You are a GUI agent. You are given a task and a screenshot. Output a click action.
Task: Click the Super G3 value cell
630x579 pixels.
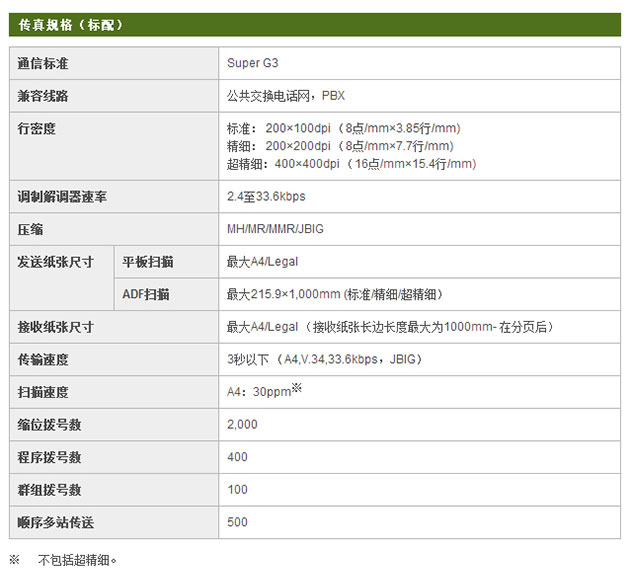(253, 64)
